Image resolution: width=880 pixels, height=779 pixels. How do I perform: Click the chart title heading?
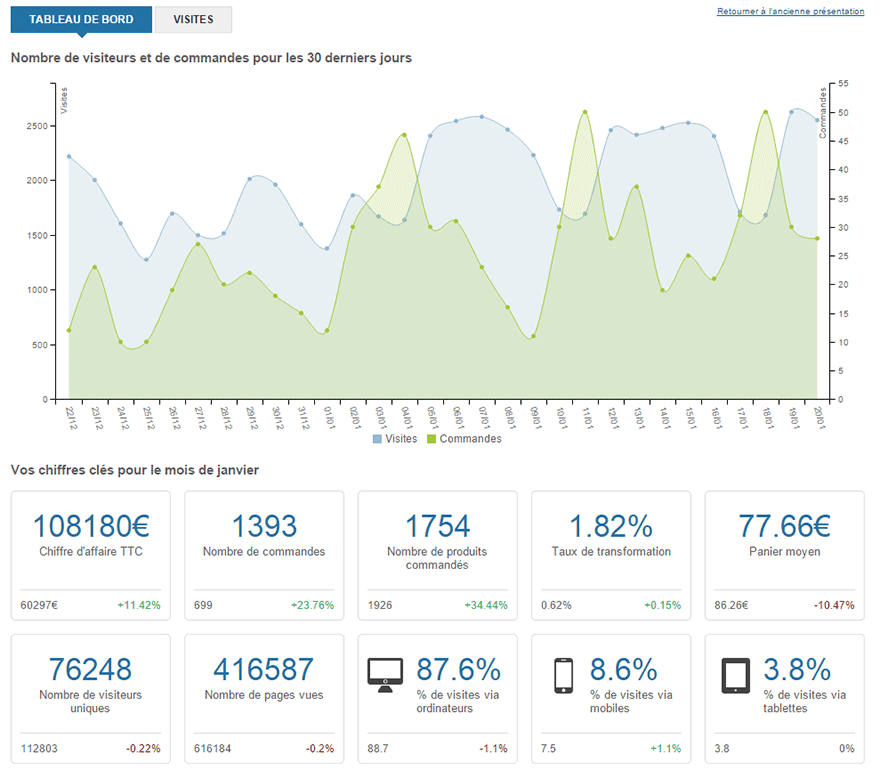[211, 58]
